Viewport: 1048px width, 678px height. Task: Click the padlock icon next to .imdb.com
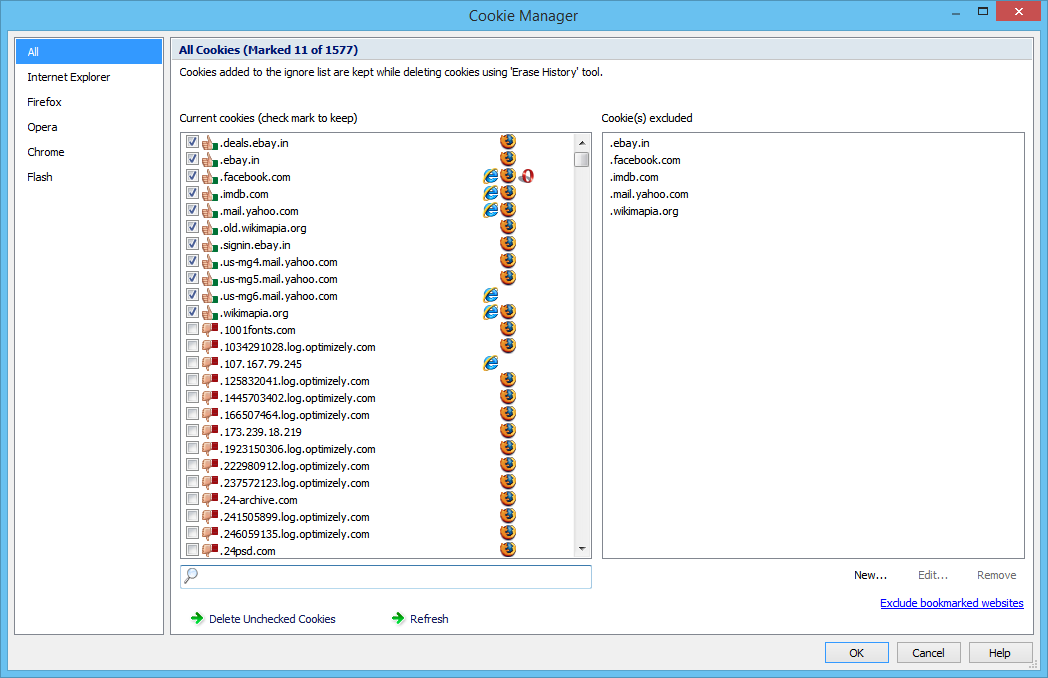pyautogui.click(x=206, y=192)
